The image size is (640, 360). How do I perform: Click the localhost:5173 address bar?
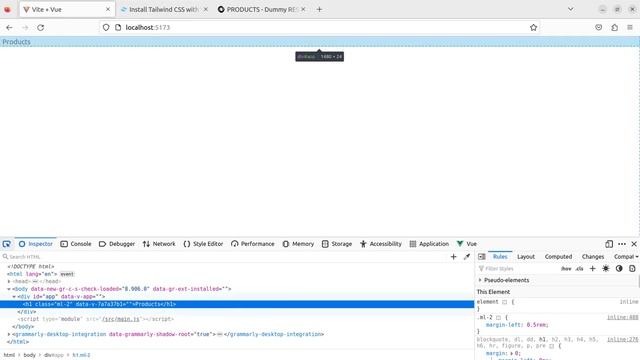pos(320,27)
